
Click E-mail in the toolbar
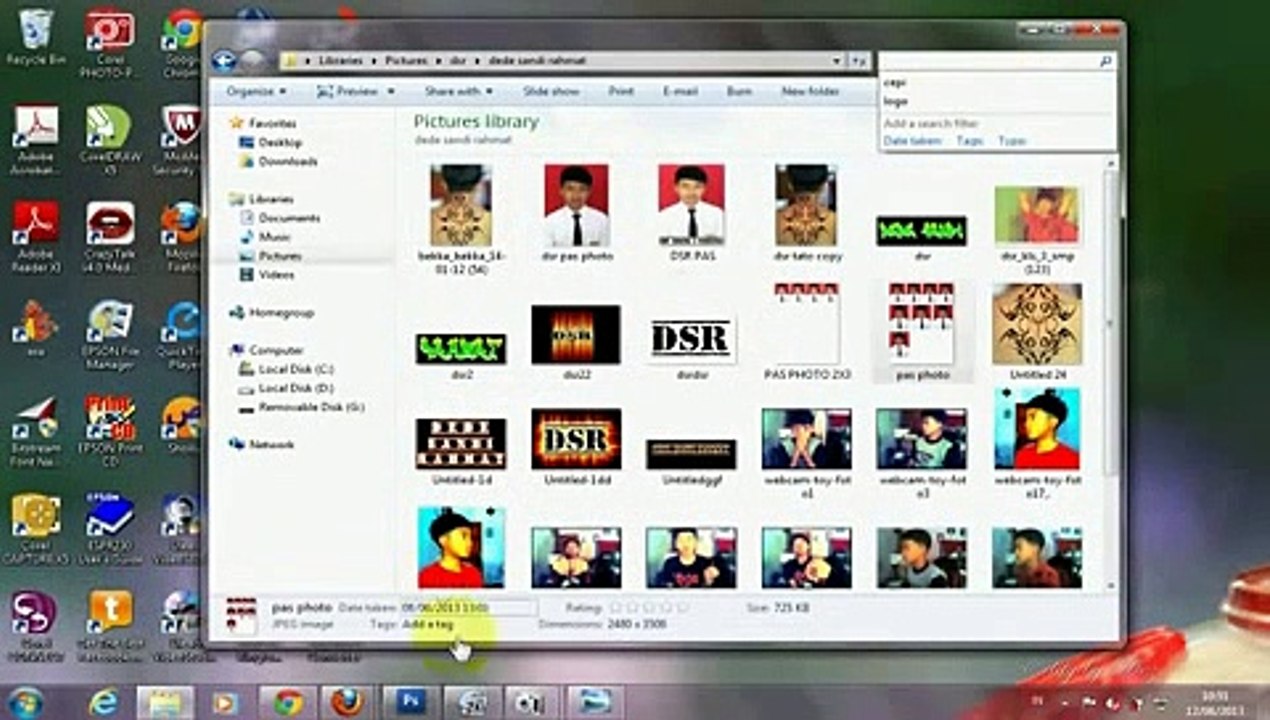tap(680, 91)
